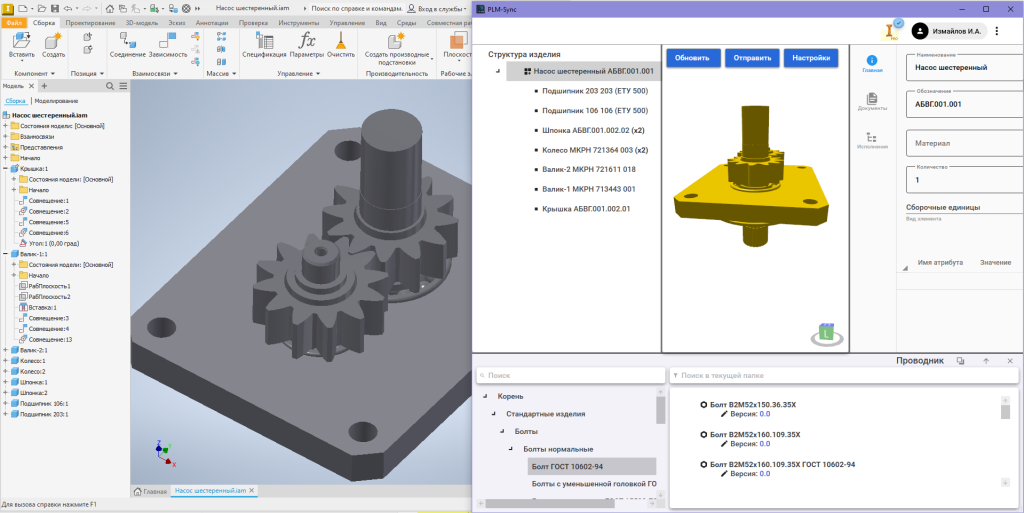Open the Спецификация bill of materials

[x=265, y=41]
